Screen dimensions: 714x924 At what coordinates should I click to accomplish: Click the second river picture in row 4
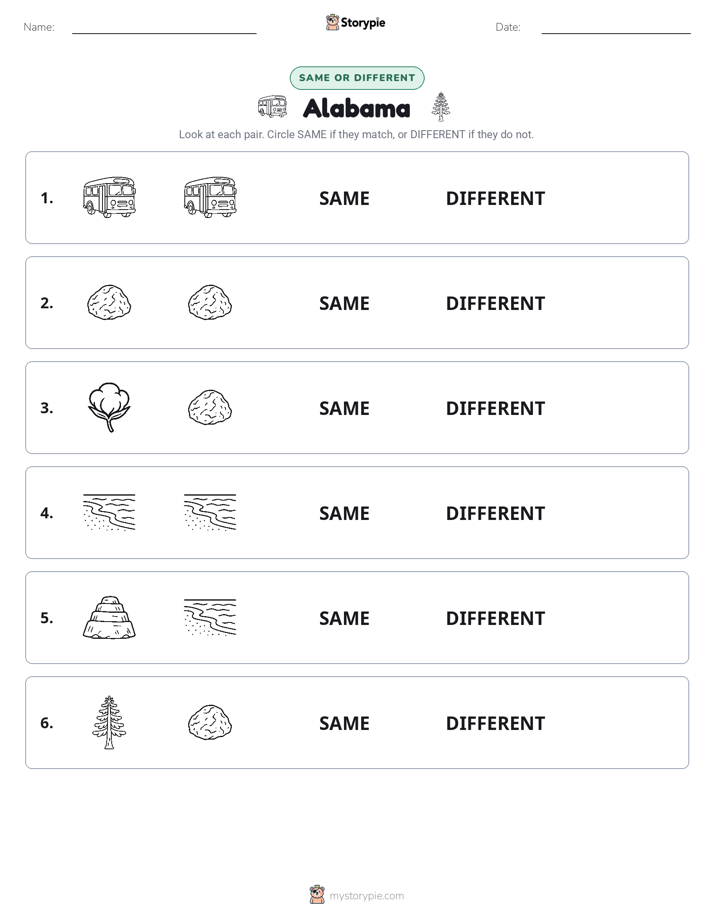210,512
